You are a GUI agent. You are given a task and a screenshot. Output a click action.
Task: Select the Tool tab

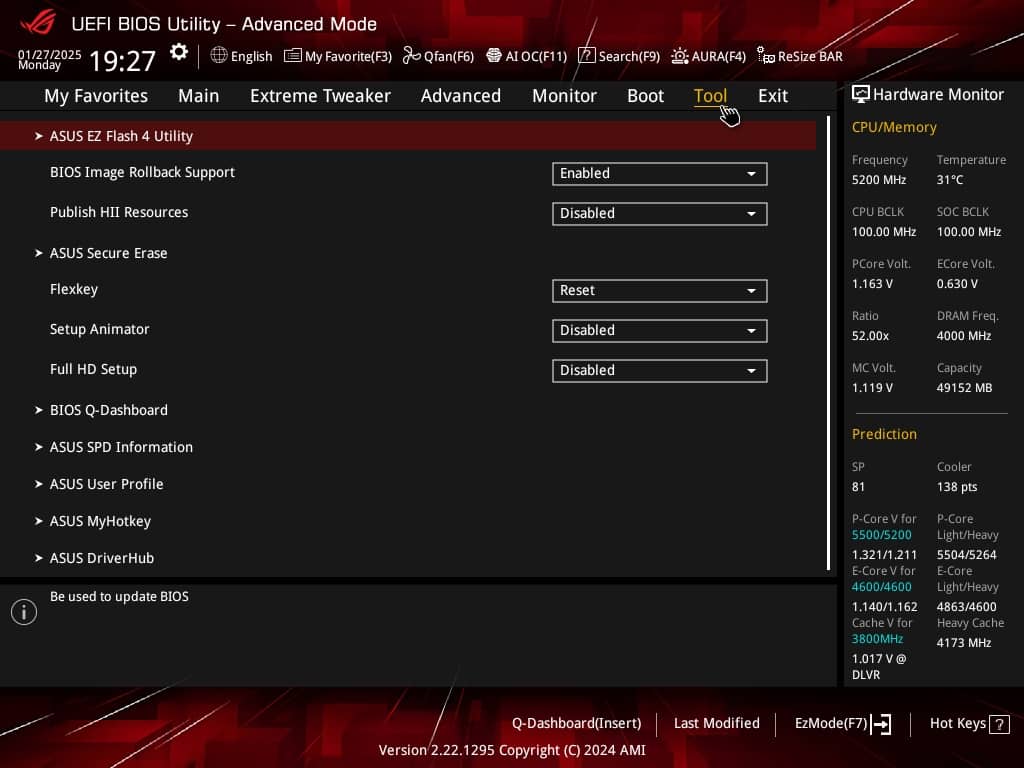pyautogui.click(x=710, y=96)
